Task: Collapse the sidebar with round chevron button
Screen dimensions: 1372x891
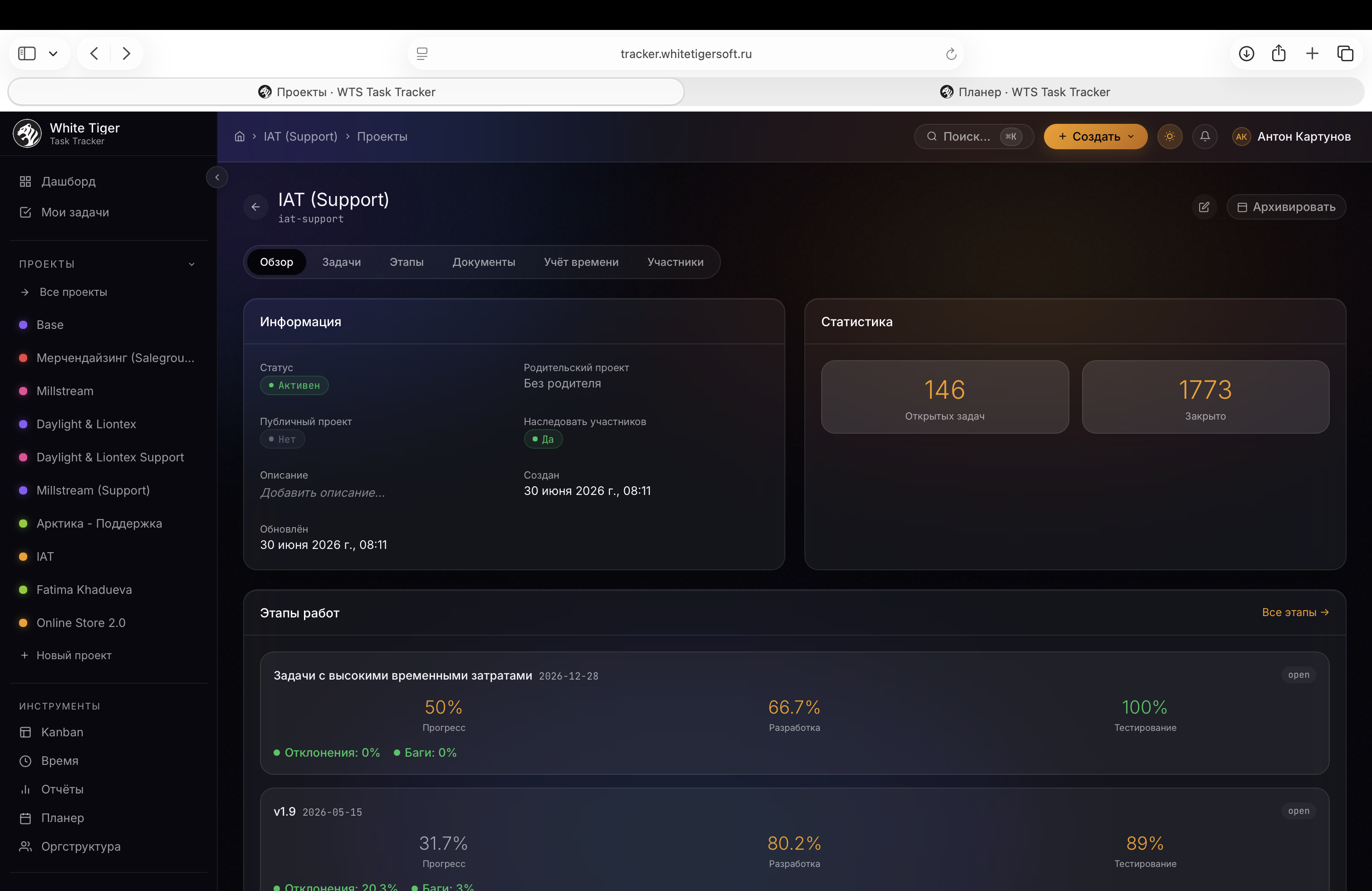Action: 217,177
